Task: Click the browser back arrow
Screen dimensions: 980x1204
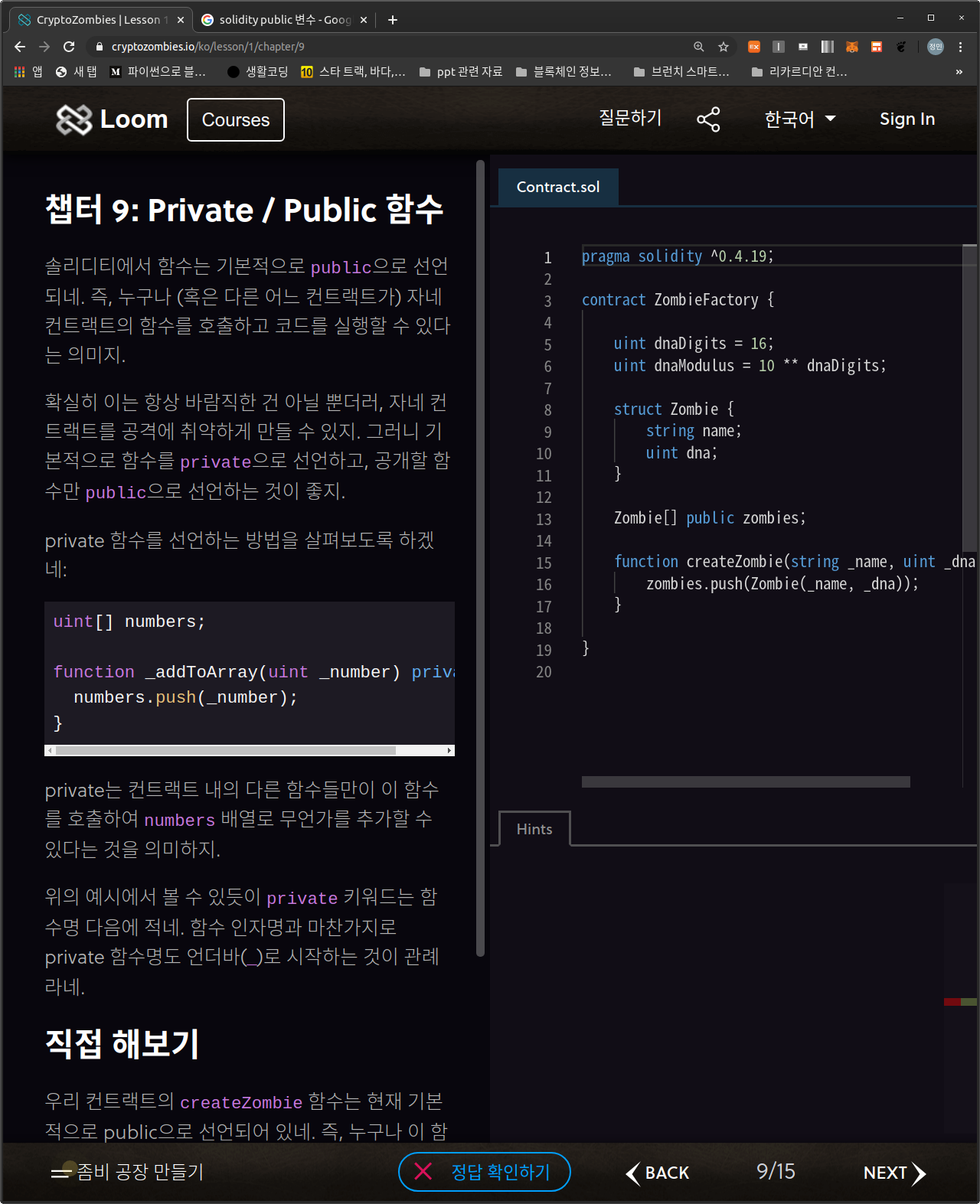Action: click(20, 47)
